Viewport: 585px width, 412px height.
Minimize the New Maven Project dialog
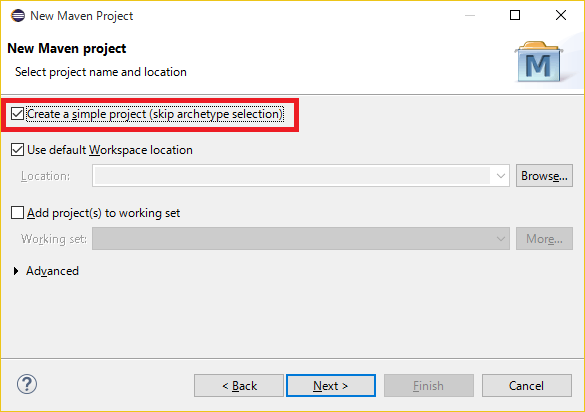[470, 15]
